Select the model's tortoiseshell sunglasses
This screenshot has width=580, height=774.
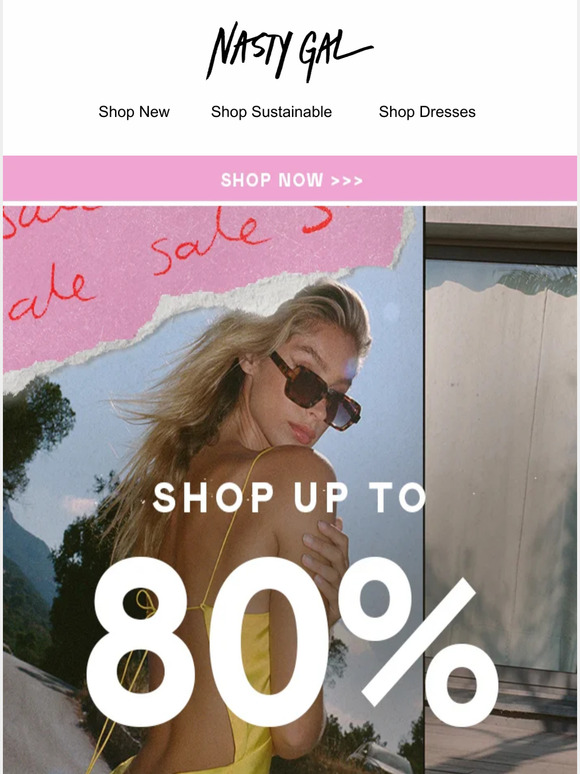click(x=315, y=389)
